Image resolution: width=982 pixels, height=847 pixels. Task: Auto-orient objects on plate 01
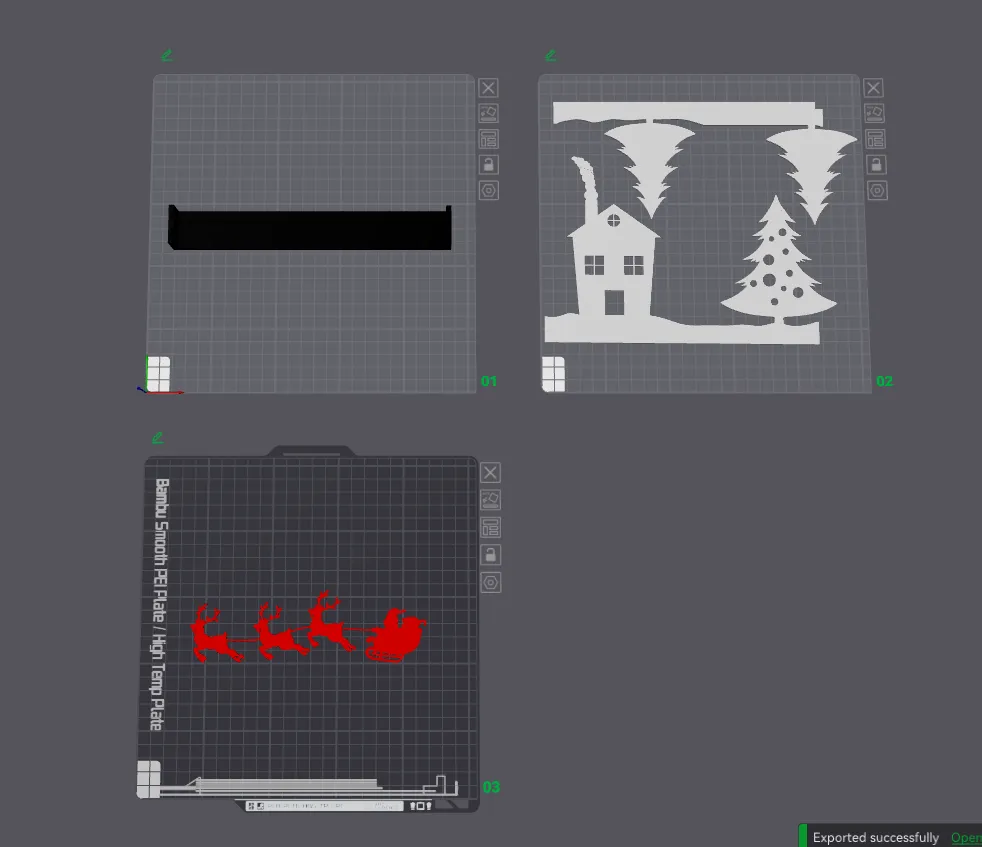tap(488, 113)
